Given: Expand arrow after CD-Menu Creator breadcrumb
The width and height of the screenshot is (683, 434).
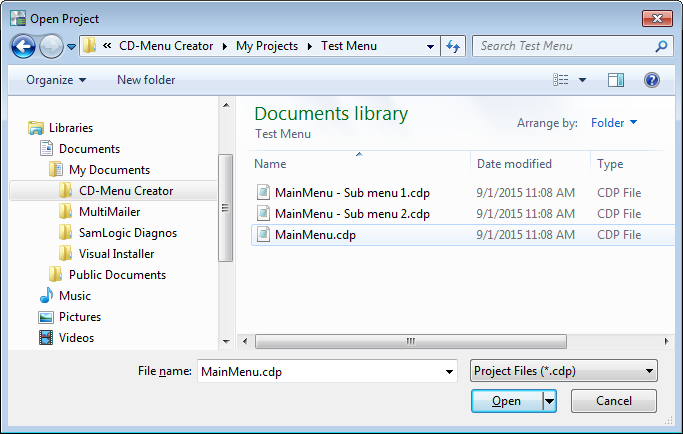Looking at the screenshot, I should 225,46.
